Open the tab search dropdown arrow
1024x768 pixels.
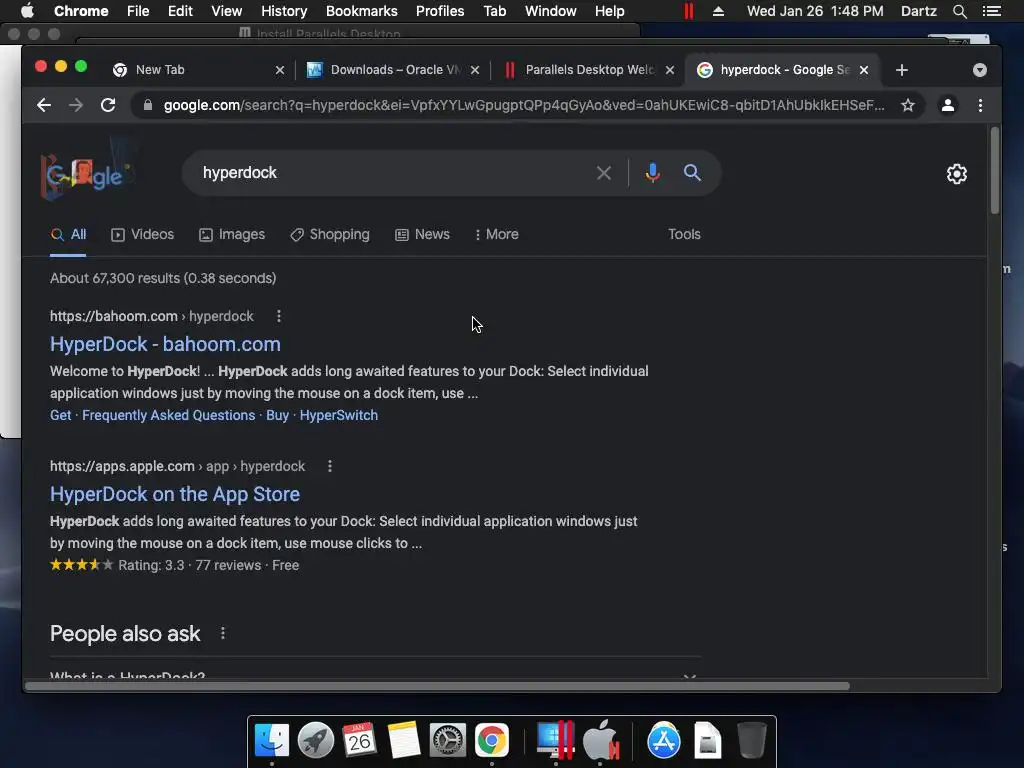click(x=980, y=70)
